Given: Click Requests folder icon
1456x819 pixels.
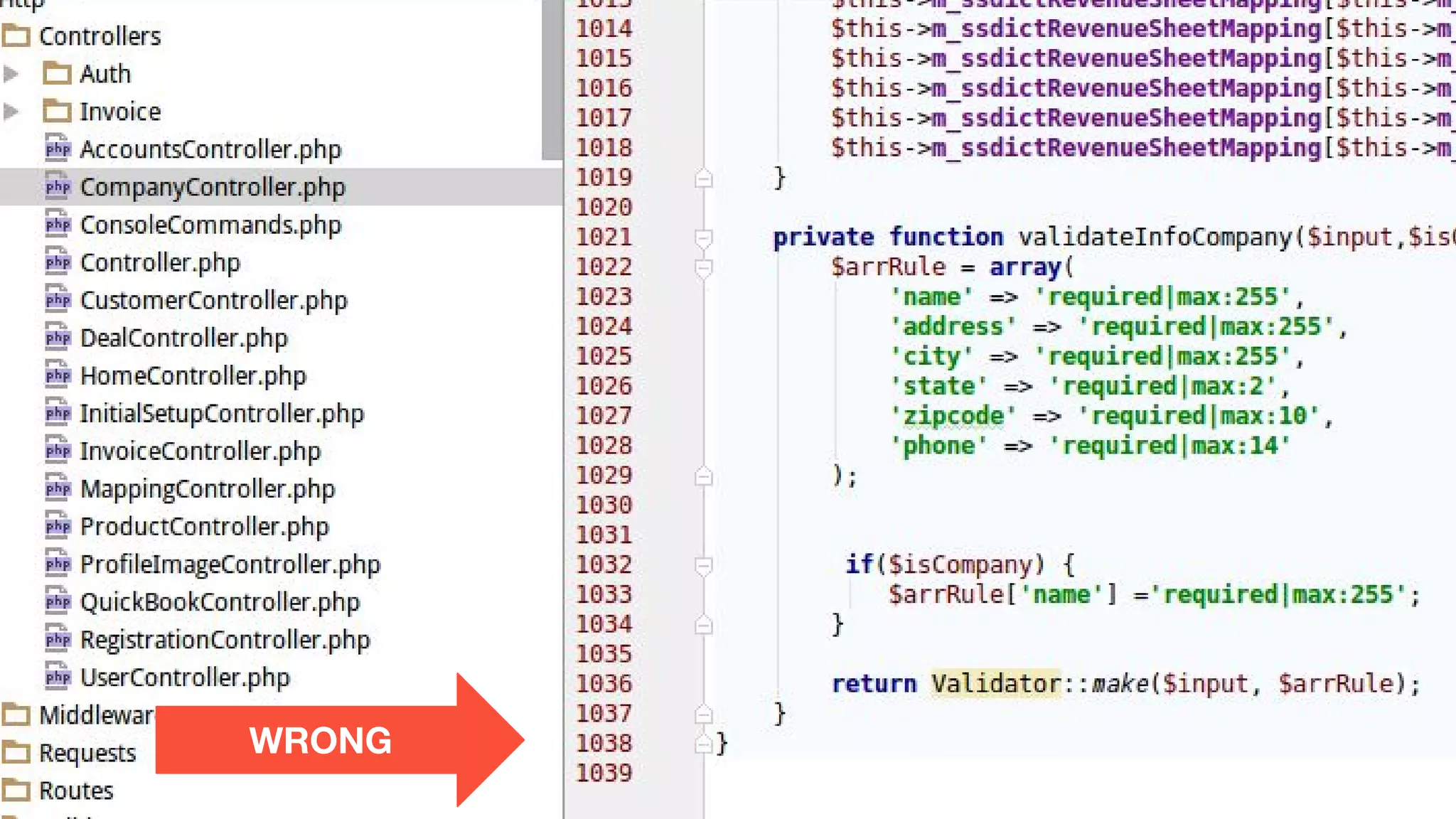Looking at the screenshot, I should 16,752.
